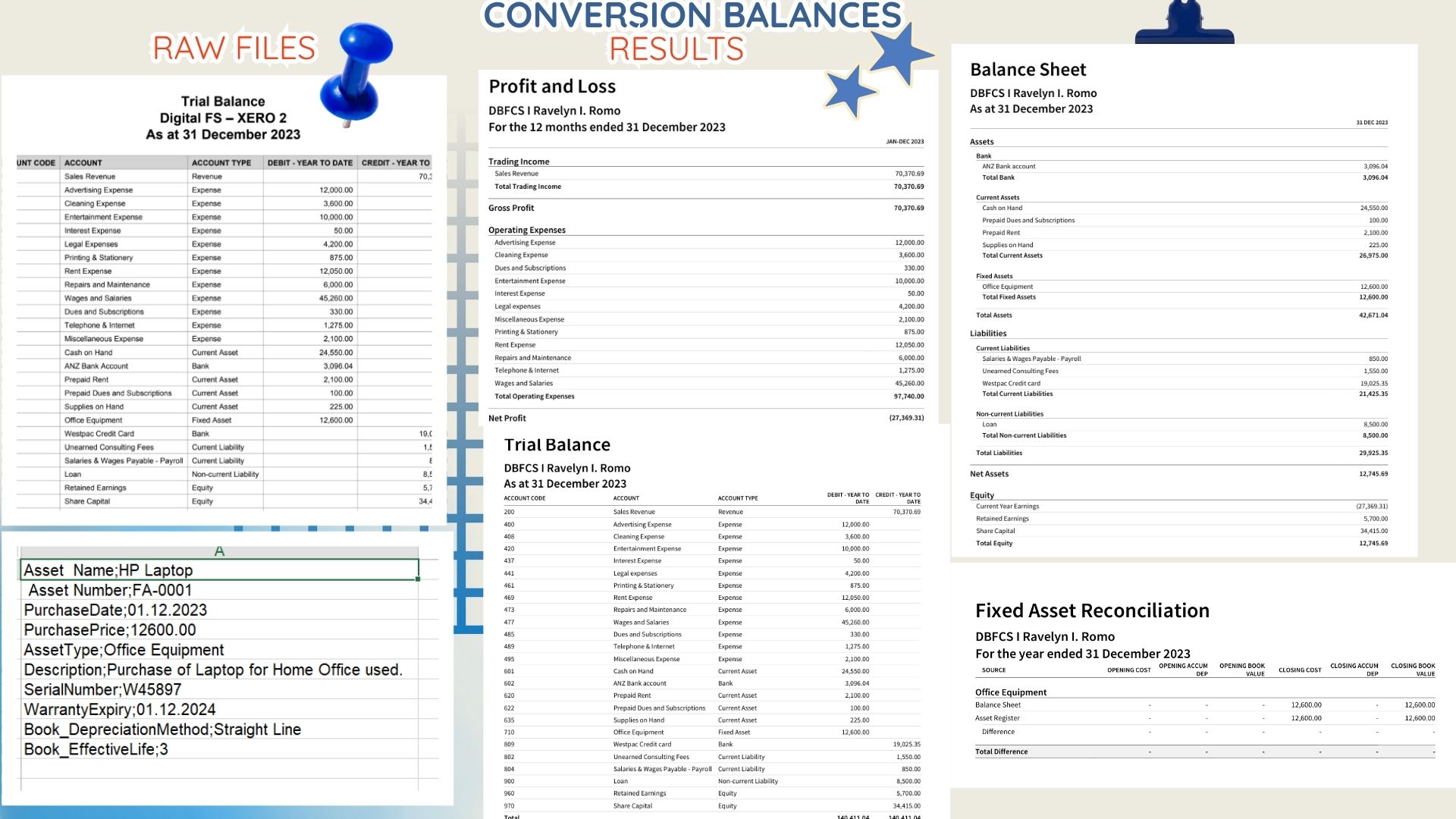Click 'ANZ Bank account' in Balance Sheet
Screen dimensions: 1456x819
[x=1009, y=167]
